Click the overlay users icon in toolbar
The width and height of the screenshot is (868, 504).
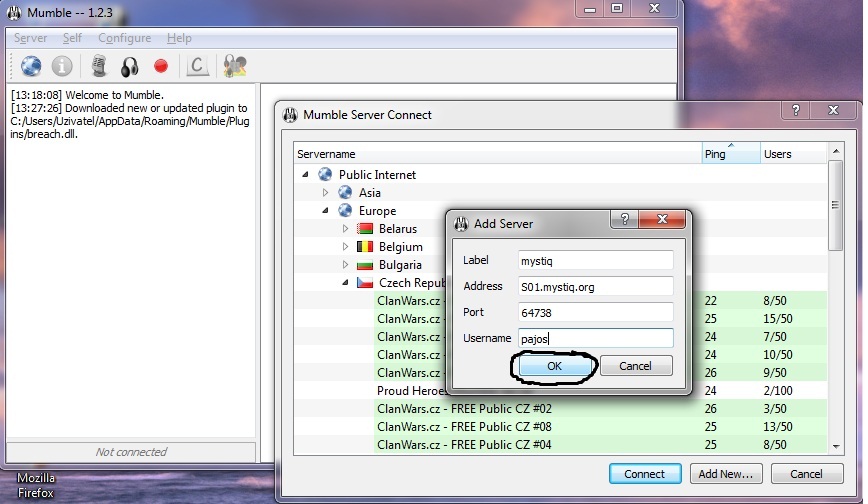(x=235, y=66)
